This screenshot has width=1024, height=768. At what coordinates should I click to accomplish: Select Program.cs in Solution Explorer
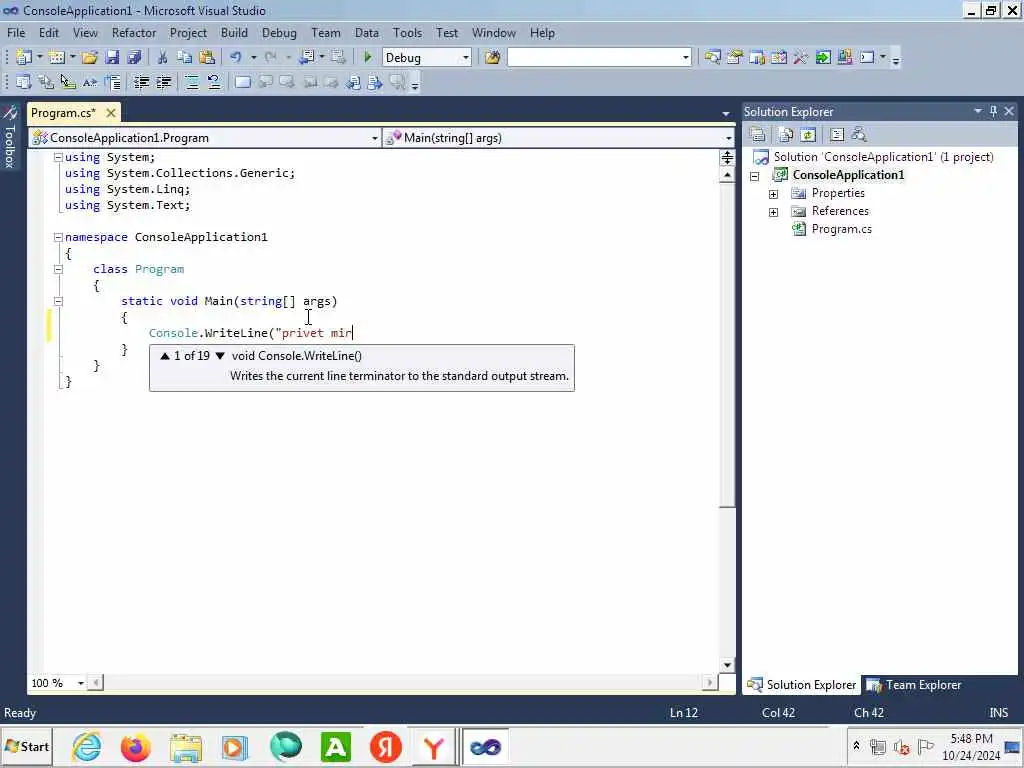(x=841, y=229)
